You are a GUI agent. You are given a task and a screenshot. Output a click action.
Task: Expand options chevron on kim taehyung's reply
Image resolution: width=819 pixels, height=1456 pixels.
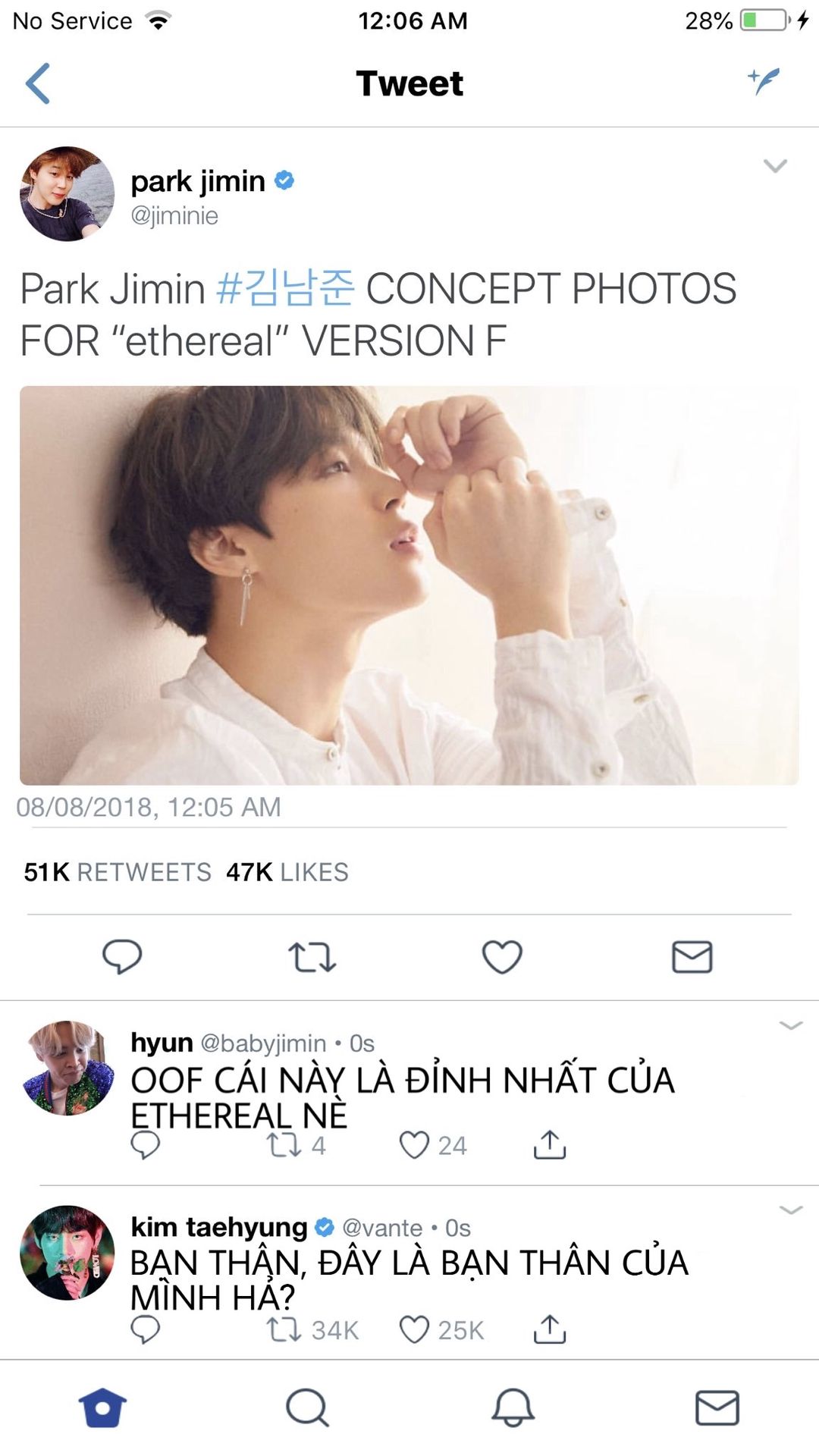pyautogui.click(x=790, y=1210)
